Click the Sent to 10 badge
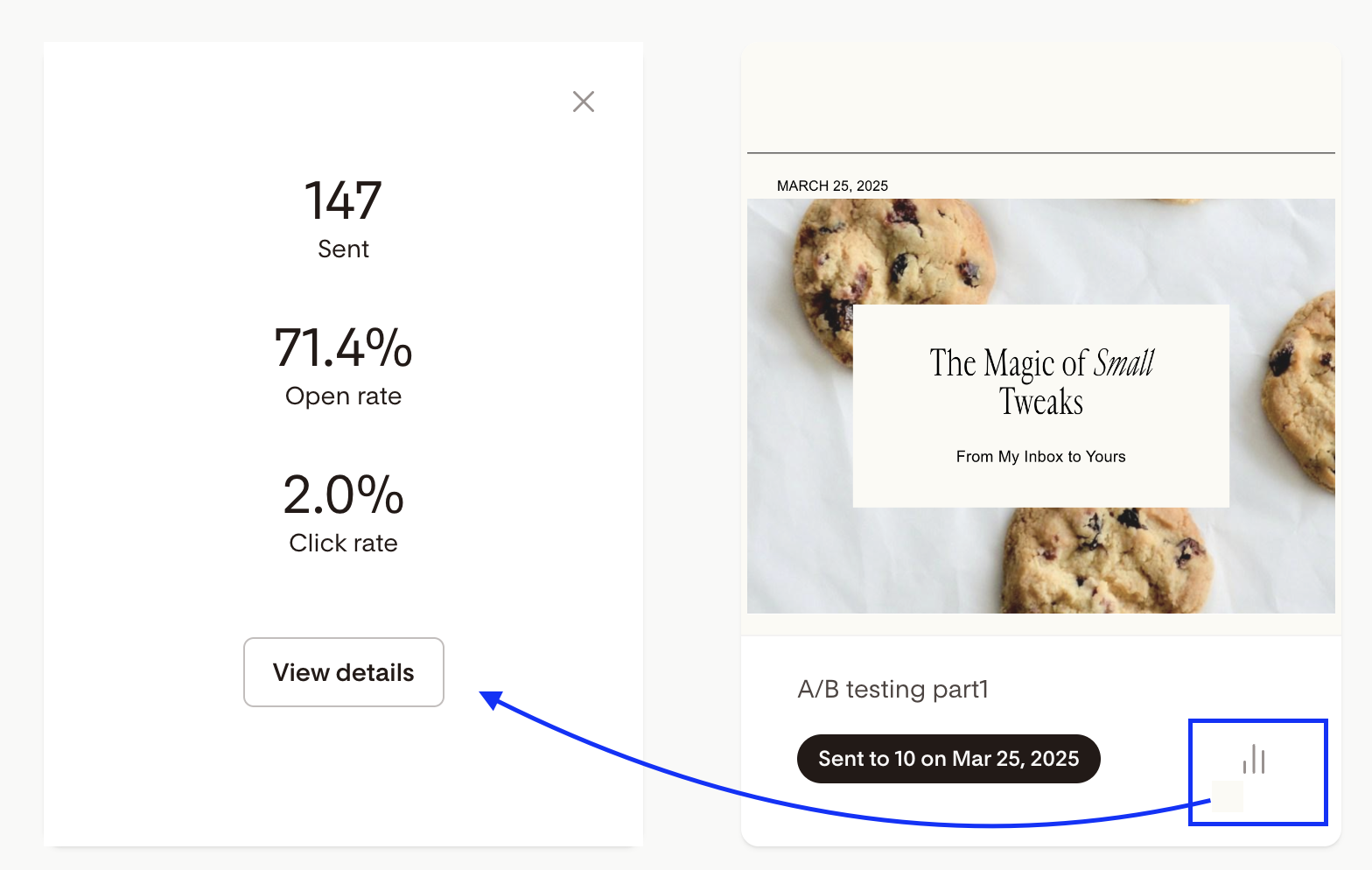Image resolution: width=1372 pixels, height=870 pixels. point(948,759)
